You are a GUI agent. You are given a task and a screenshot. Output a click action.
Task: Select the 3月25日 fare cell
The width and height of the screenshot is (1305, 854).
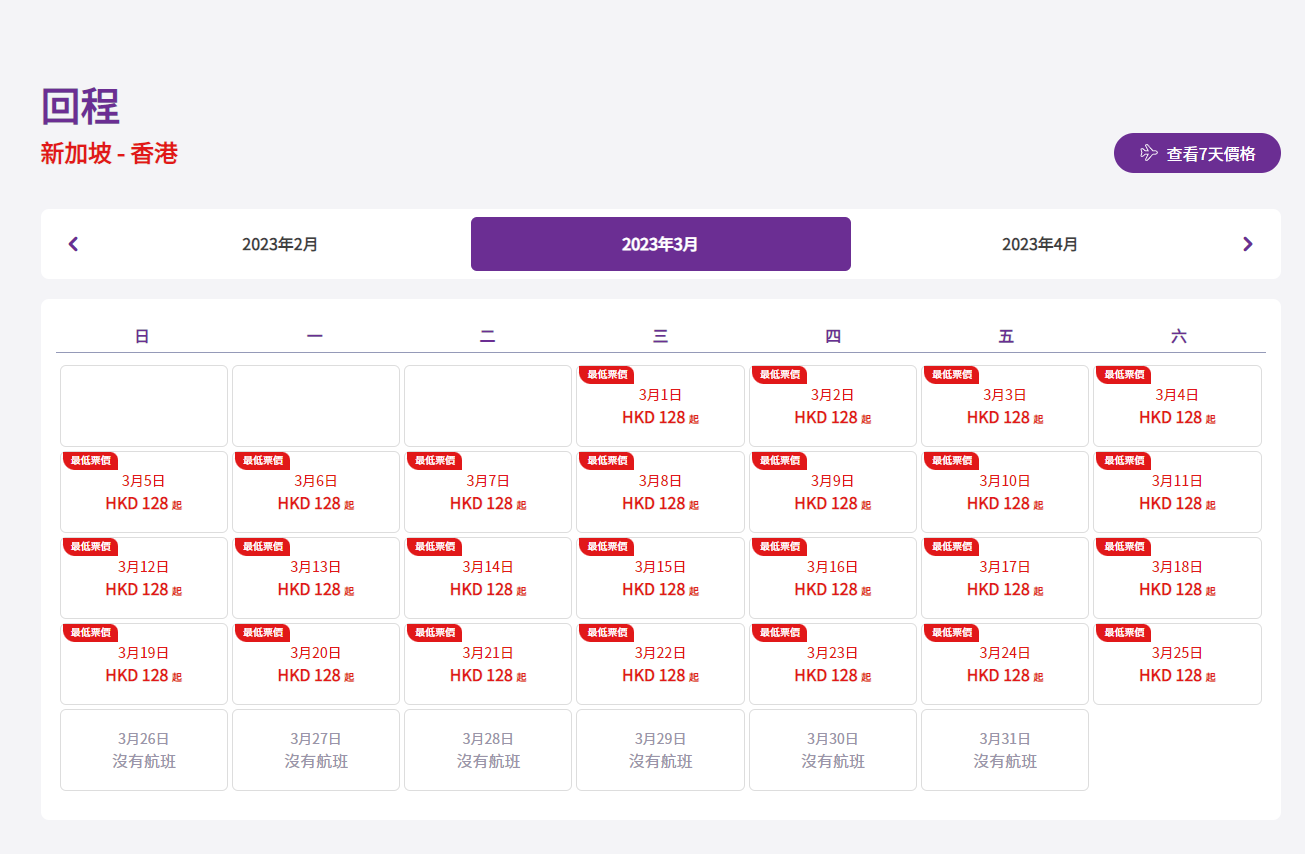pos(1177,665)
